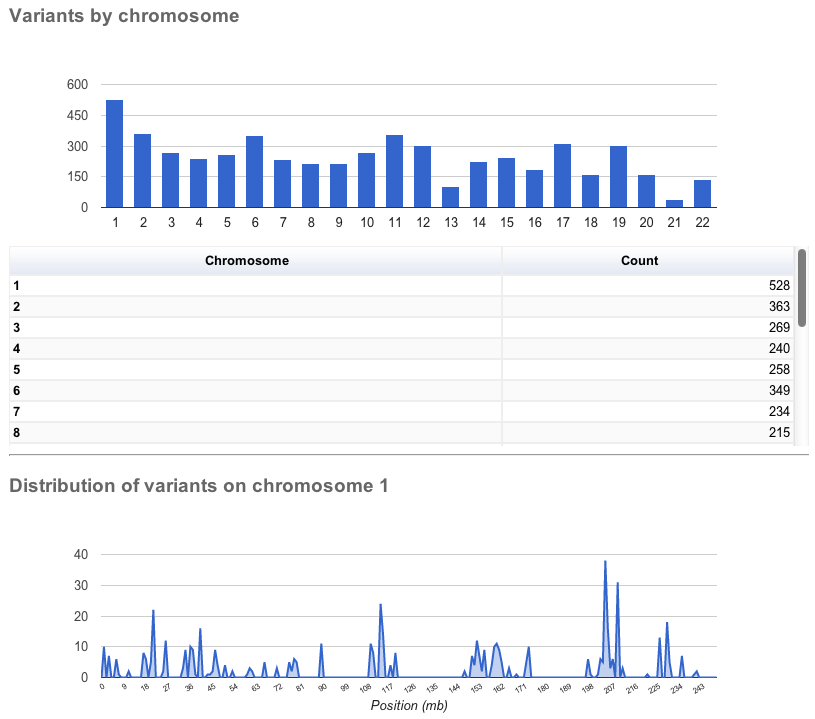Select table row with count 363
The height and width of the screenshot is (719, 815).
click(401, 307)
